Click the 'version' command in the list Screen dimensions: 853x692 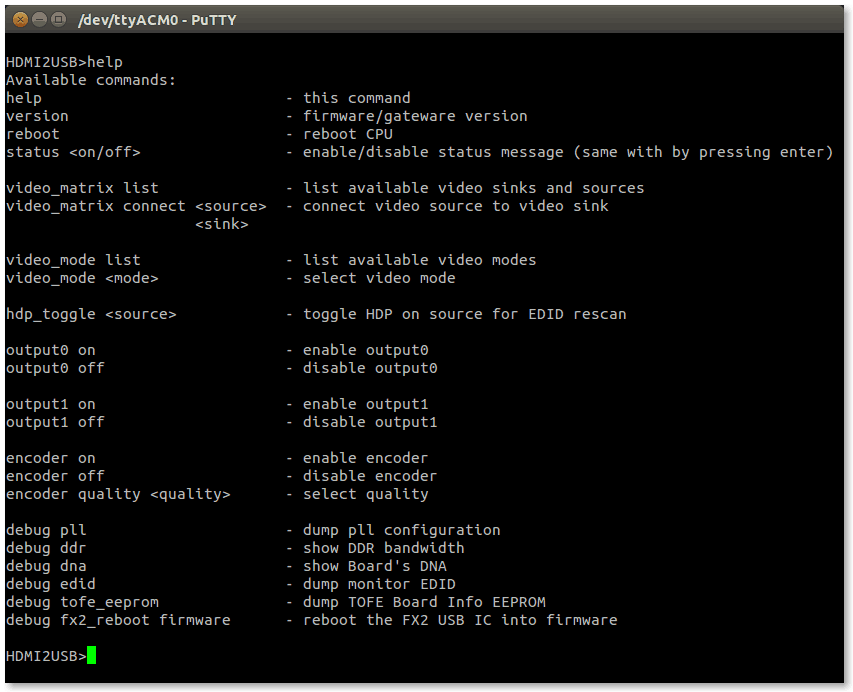coord(37,116)
